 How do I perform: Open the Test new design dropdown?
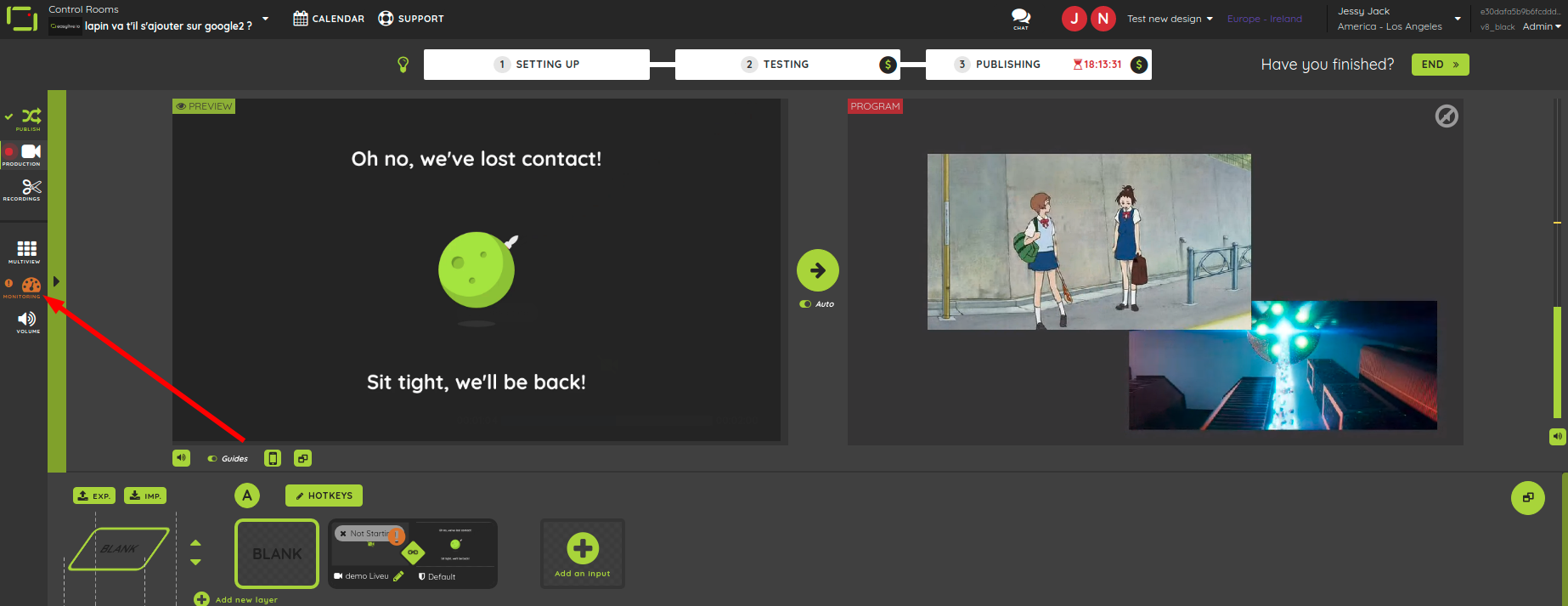coord(1170,19)
